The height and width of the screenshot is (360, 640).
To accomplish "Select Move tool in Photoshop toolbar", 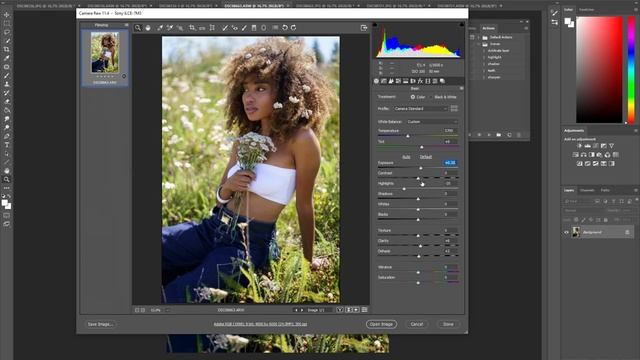I will 7,15.
